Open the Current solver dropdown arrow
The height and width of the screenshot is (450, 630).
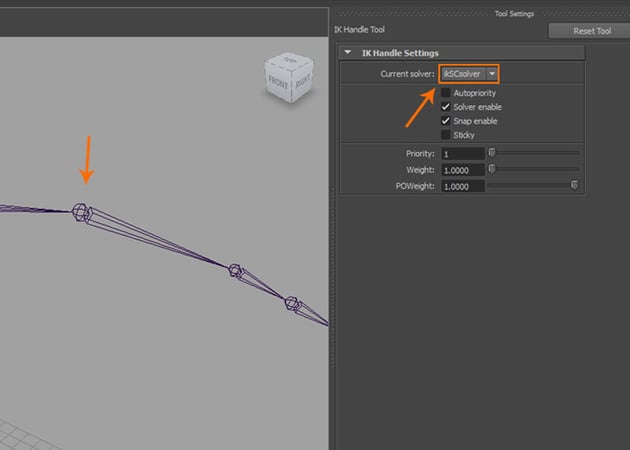(x=492, y=74)
